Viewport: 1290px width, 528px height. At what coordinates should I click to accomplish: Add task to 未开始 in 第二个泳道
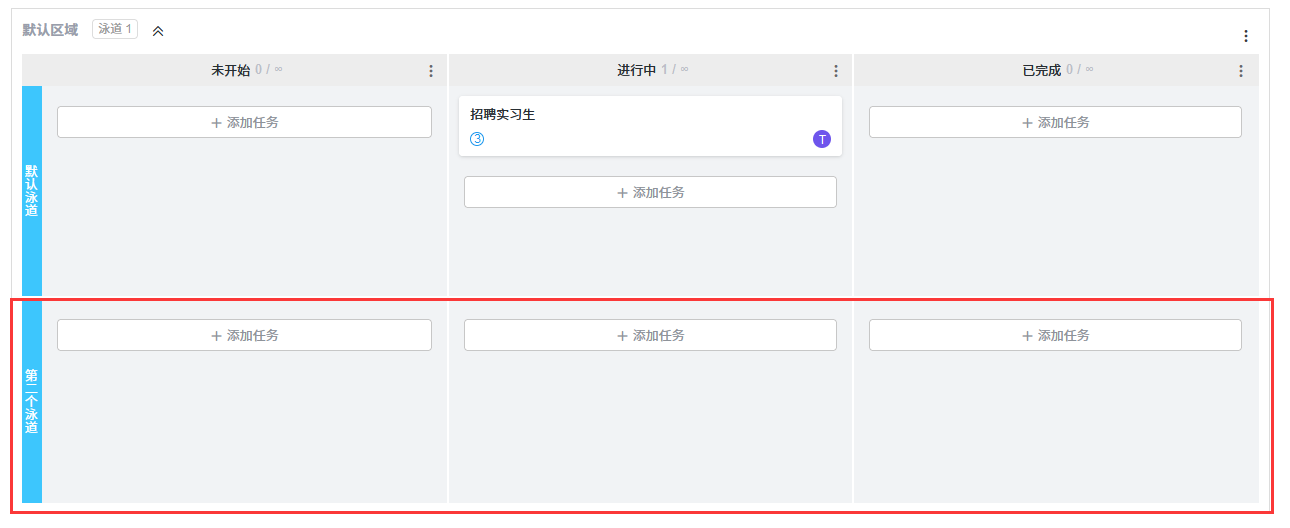tap(244, 335)
